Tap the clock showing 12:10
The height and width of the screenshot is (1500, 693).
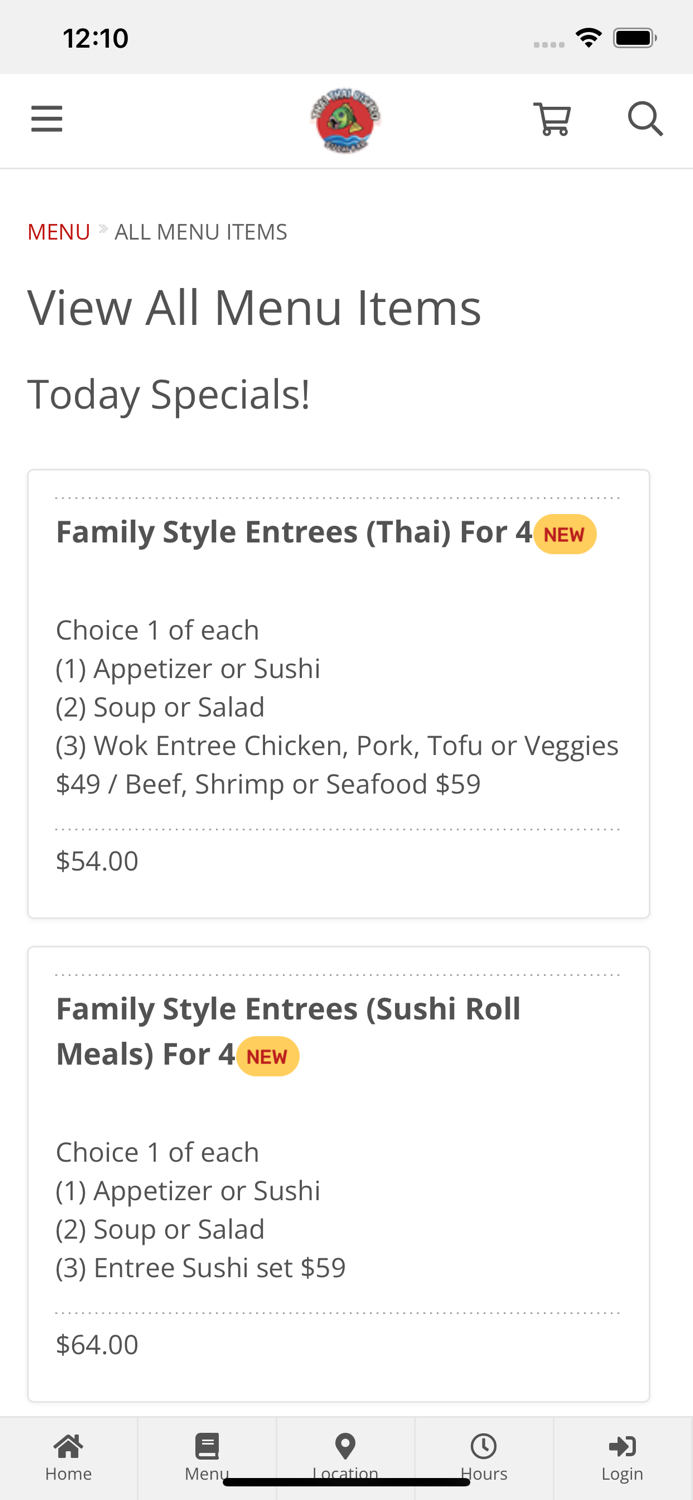(95, 37)
